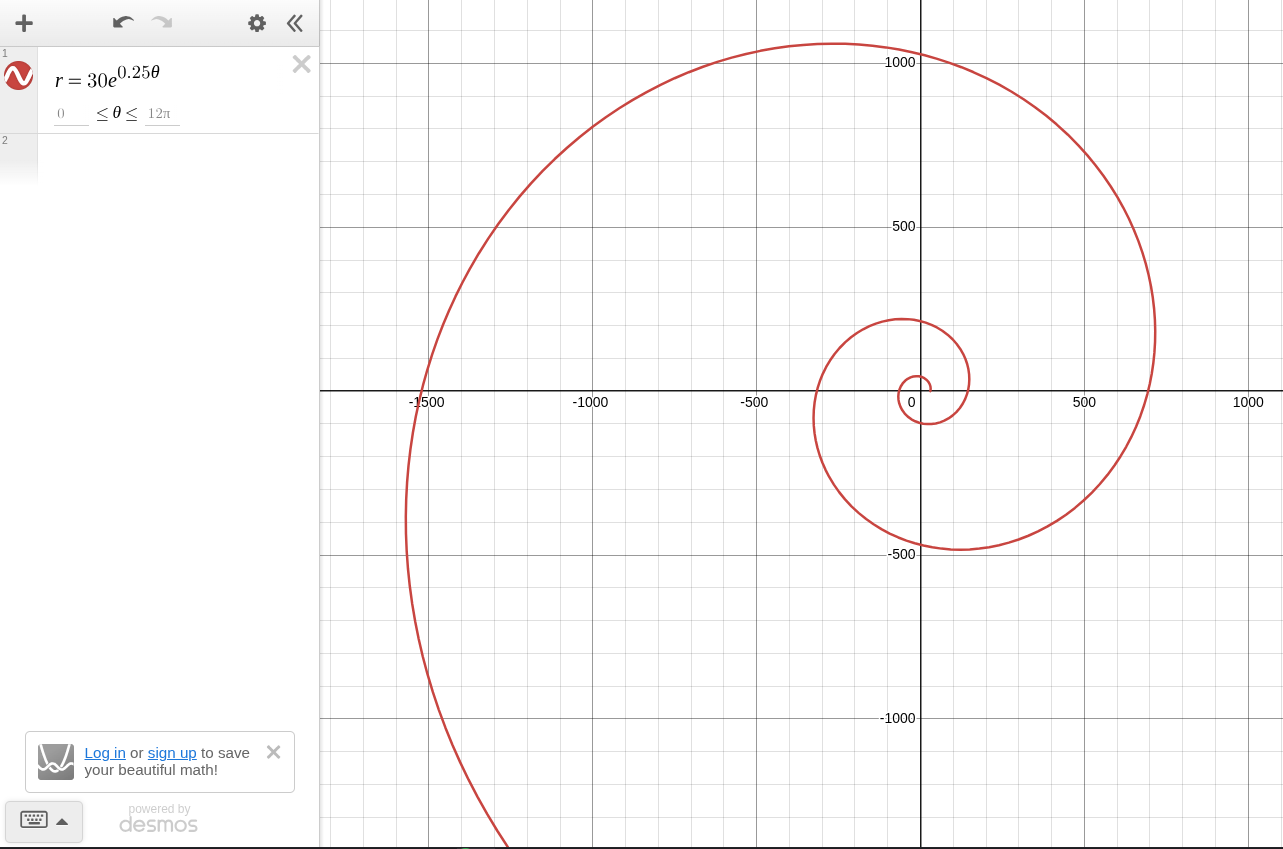Click the -1000 label on the x-axis
The image size is (1283, 849).
[x=590, y=402]
